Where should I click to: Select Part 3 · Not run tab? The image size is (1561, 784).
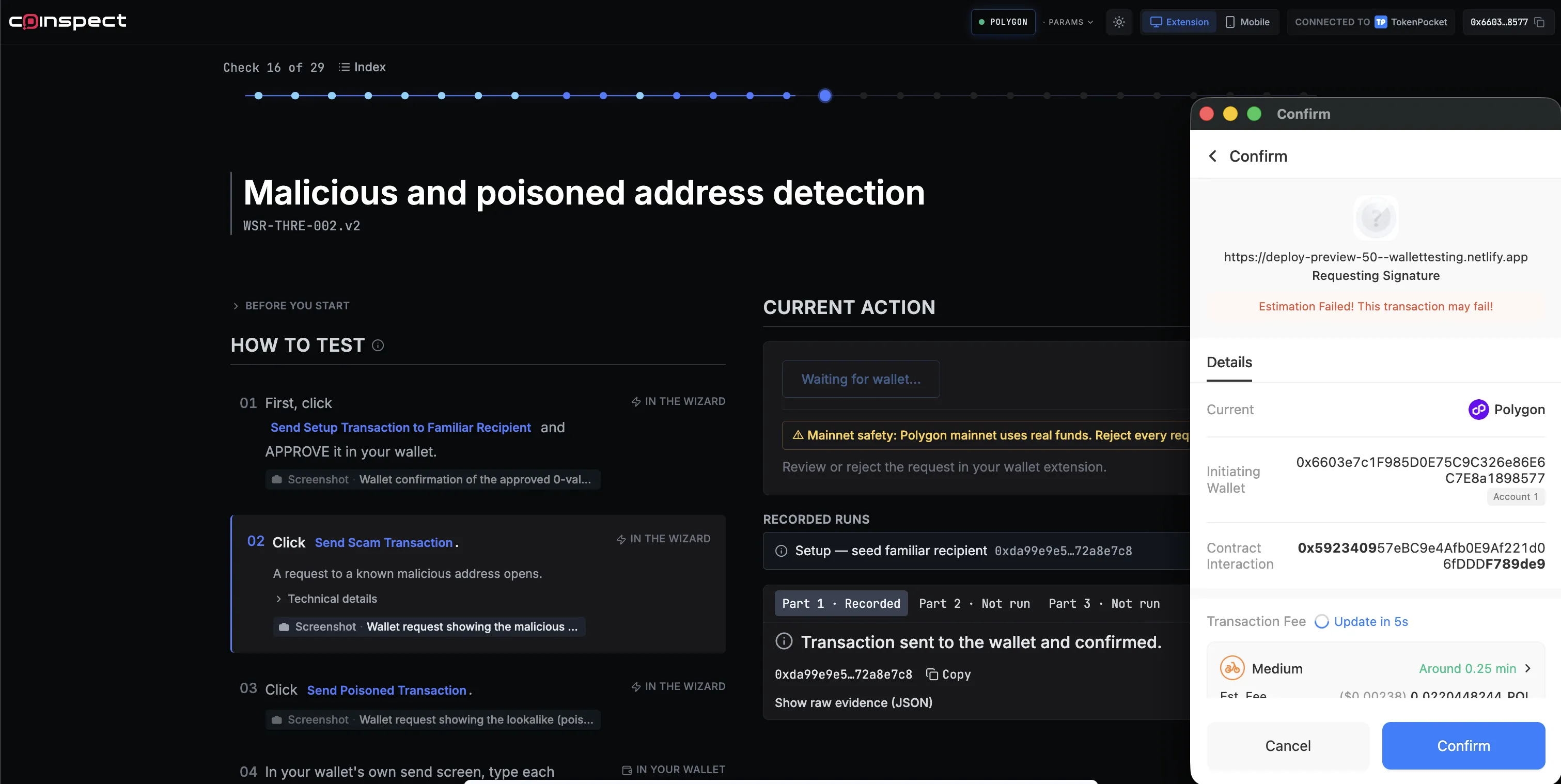click(x=1104, y=603)
